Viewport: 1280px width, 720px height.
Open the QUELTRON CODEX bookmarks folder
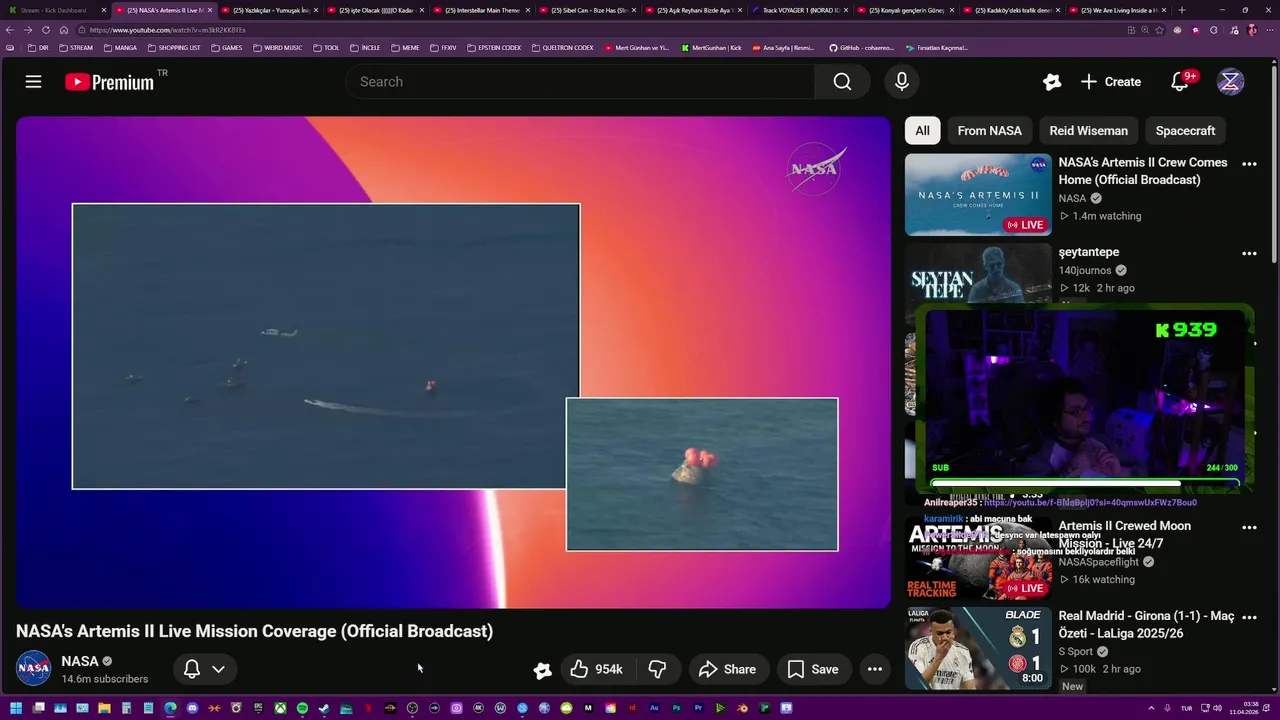click(x=563, y=48)
